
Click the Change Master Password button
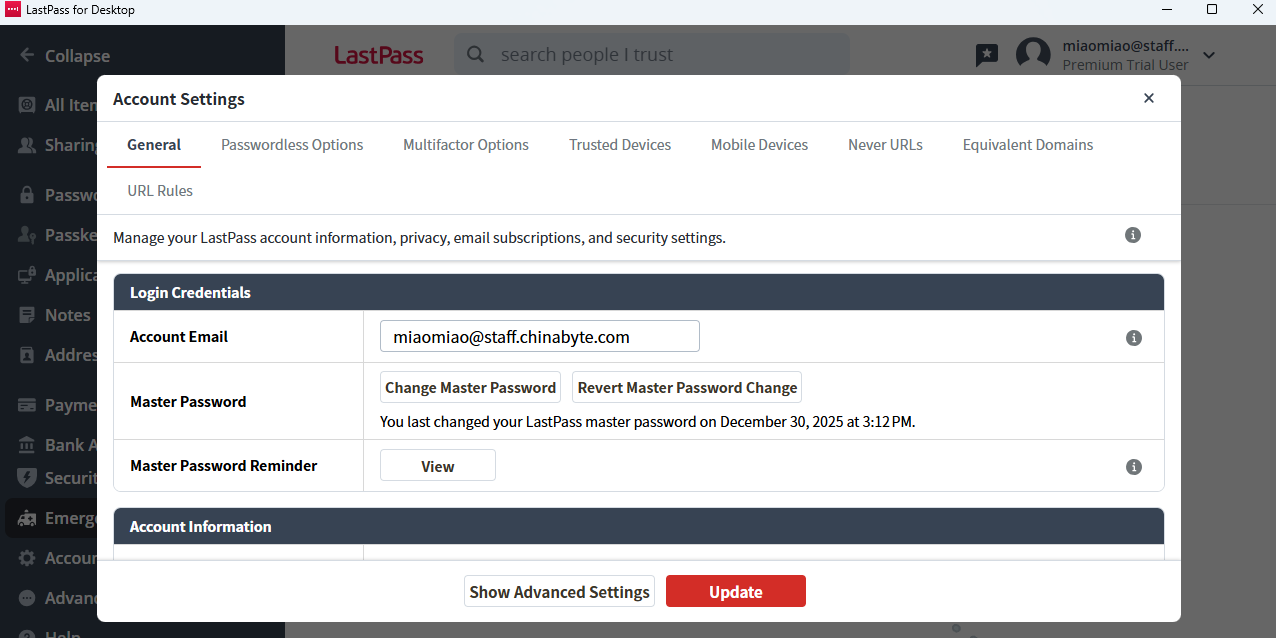pos(470,387)
